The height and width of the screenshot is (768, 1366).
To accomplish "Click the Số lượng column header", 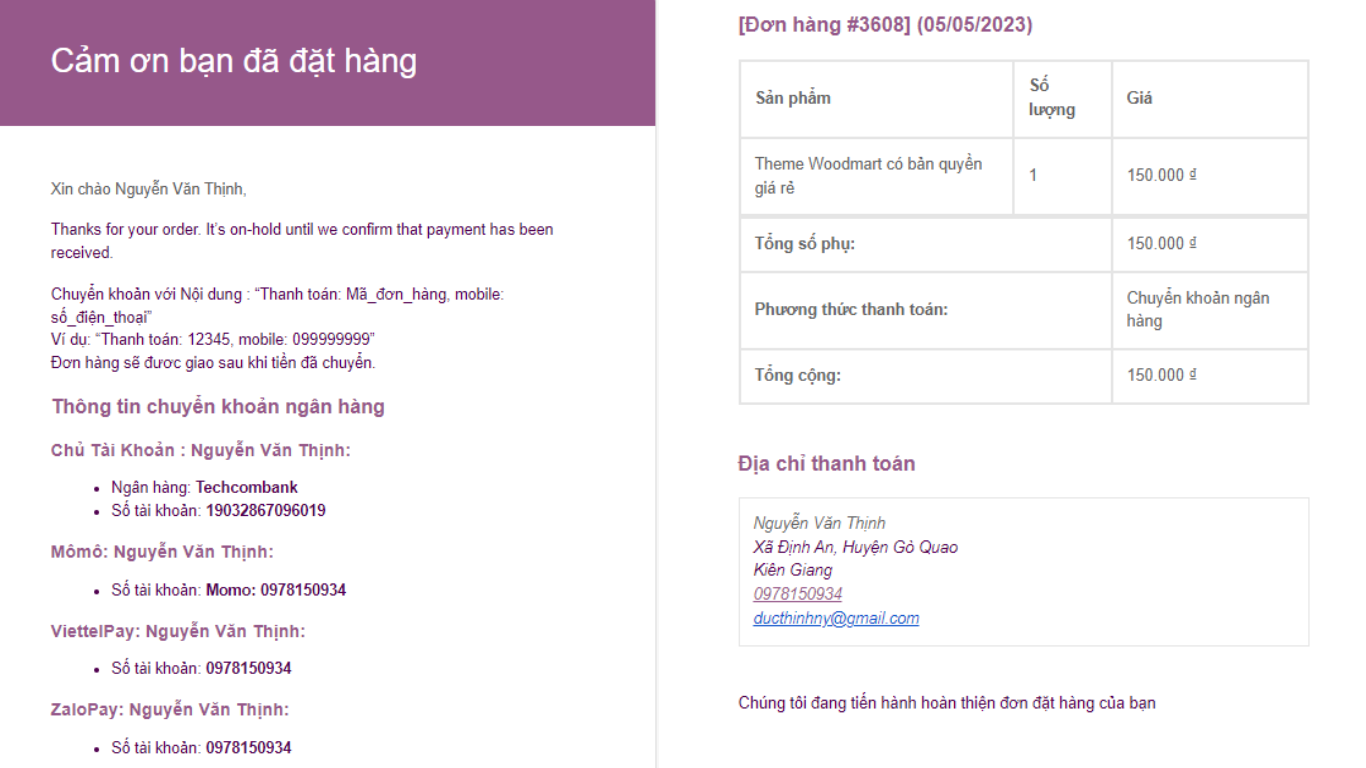I will coord(1051,98).
